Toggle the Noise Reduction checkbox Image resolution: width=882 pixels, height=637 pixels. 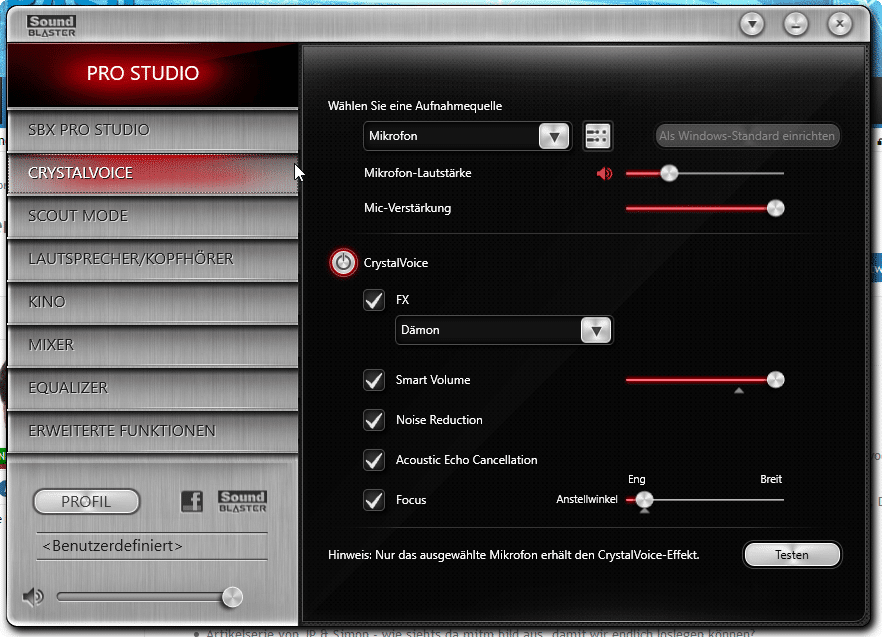[374, 420]
